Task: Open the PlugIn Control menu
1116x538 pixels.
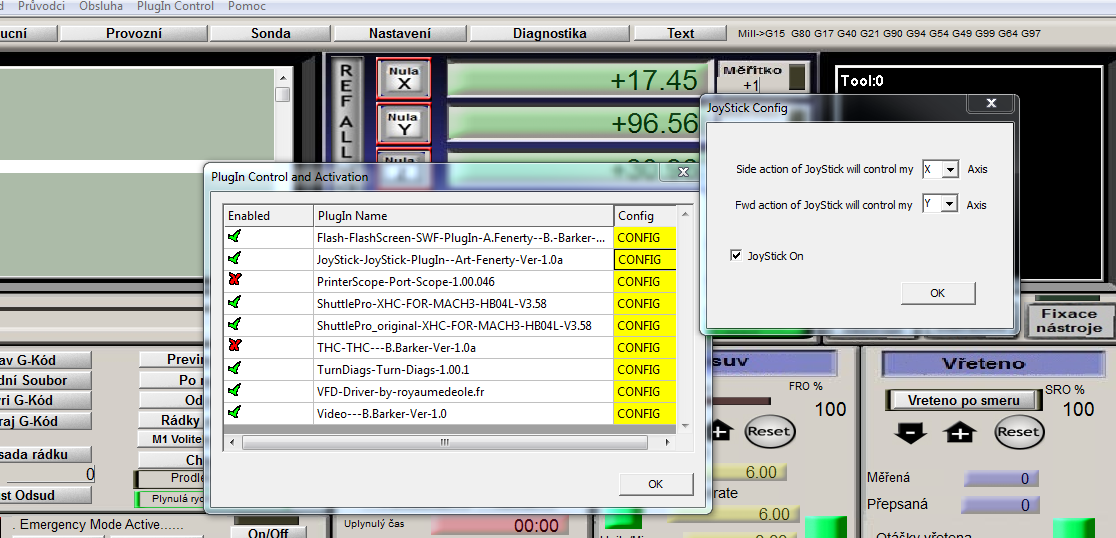Action: [175, 6]
